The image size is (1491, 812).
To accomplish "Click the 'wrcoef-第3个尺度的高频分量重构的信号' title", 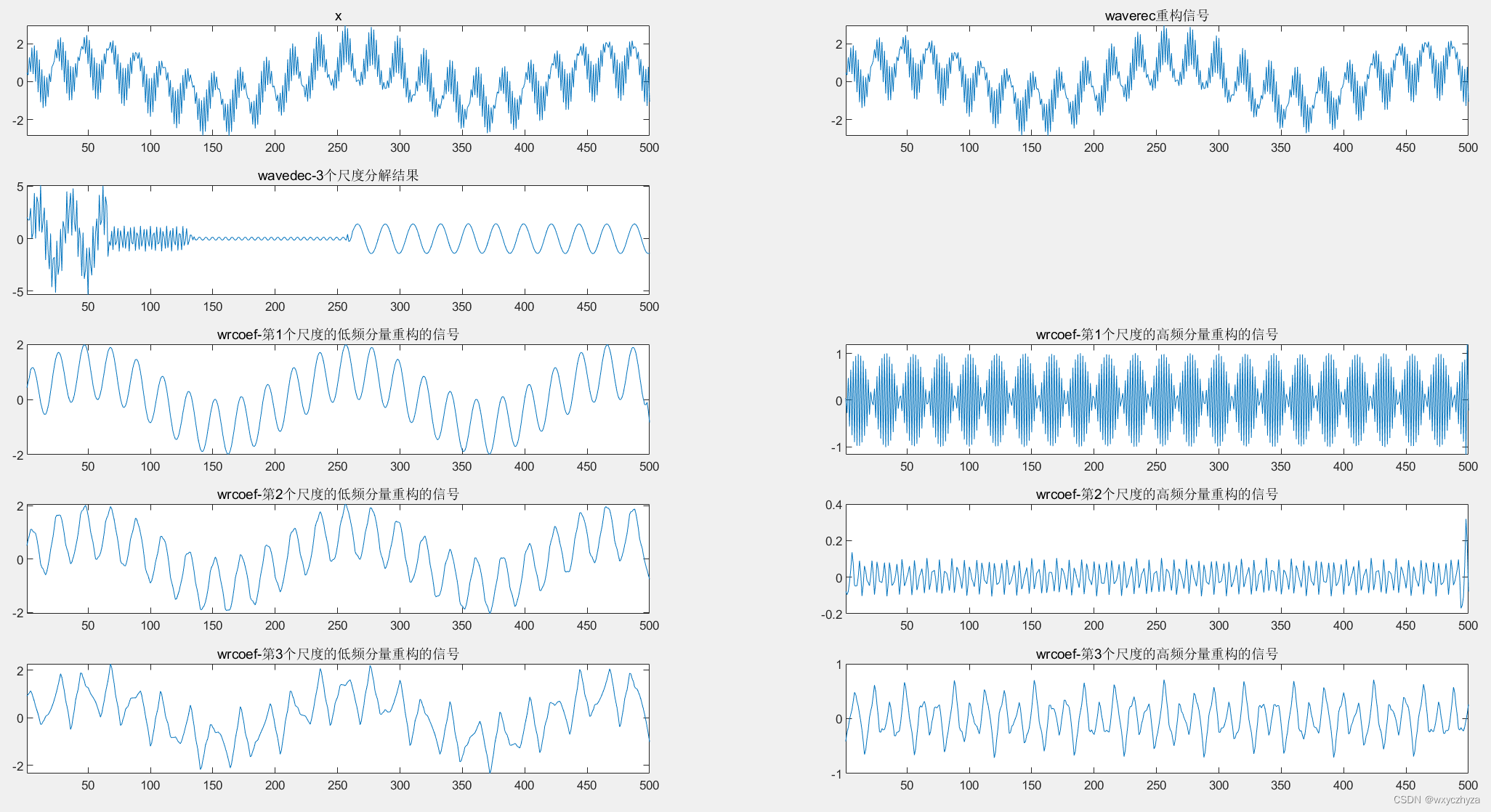I will [1157, 654].
